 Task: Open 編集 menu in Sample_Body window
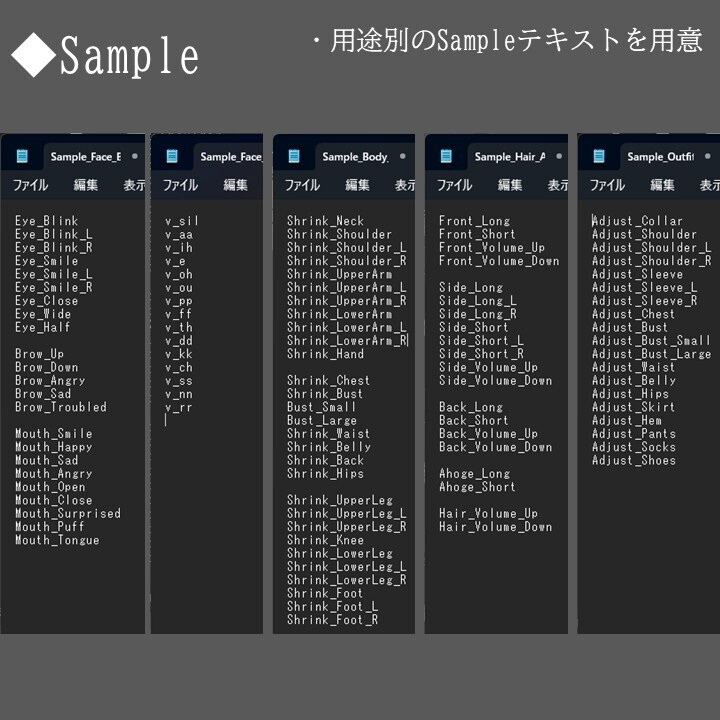click(357, 185)
